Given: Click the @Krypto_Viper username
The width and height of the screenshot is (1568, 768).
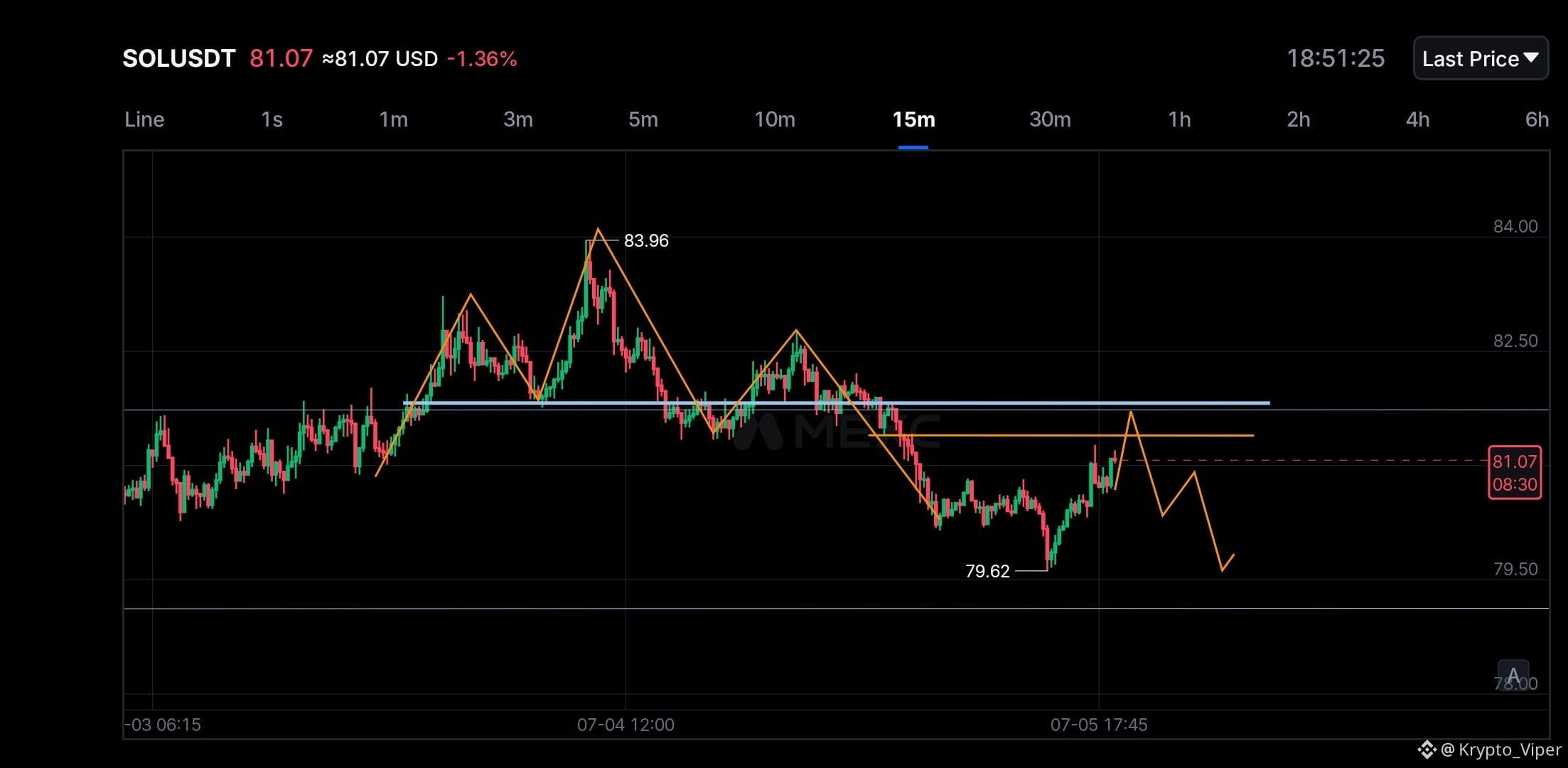Looking at the screenshot, I should 1501,750.
